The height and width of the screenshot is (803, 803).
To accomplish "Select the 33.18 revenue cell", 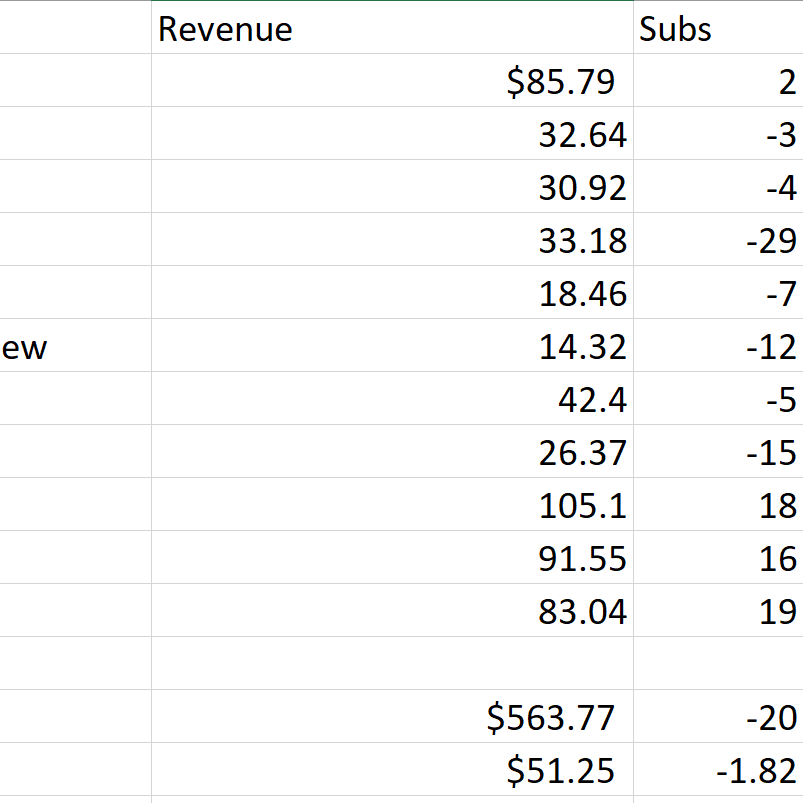I will [x=391, y=240].
